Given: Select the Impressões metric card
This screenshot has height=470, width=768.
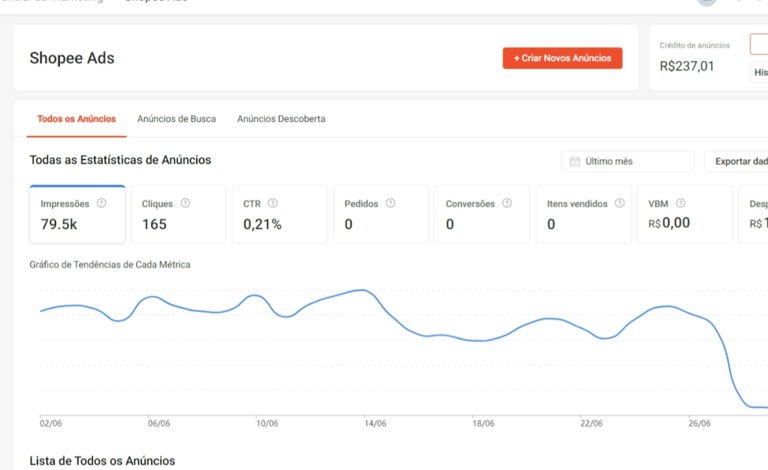Looking at the screenshot, I should [x=77, y=214].
